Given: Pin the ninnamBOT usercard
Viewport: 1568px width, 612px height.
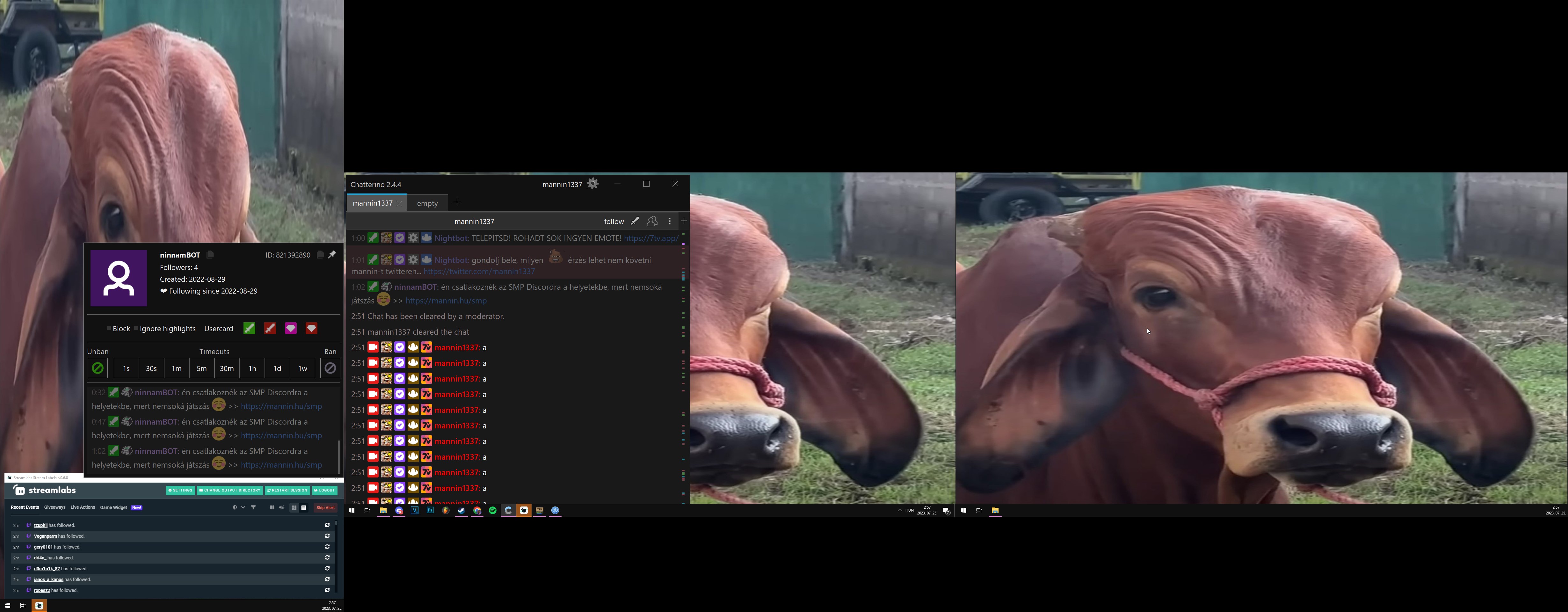Looking at the screenshot, I should coord(332,255).
